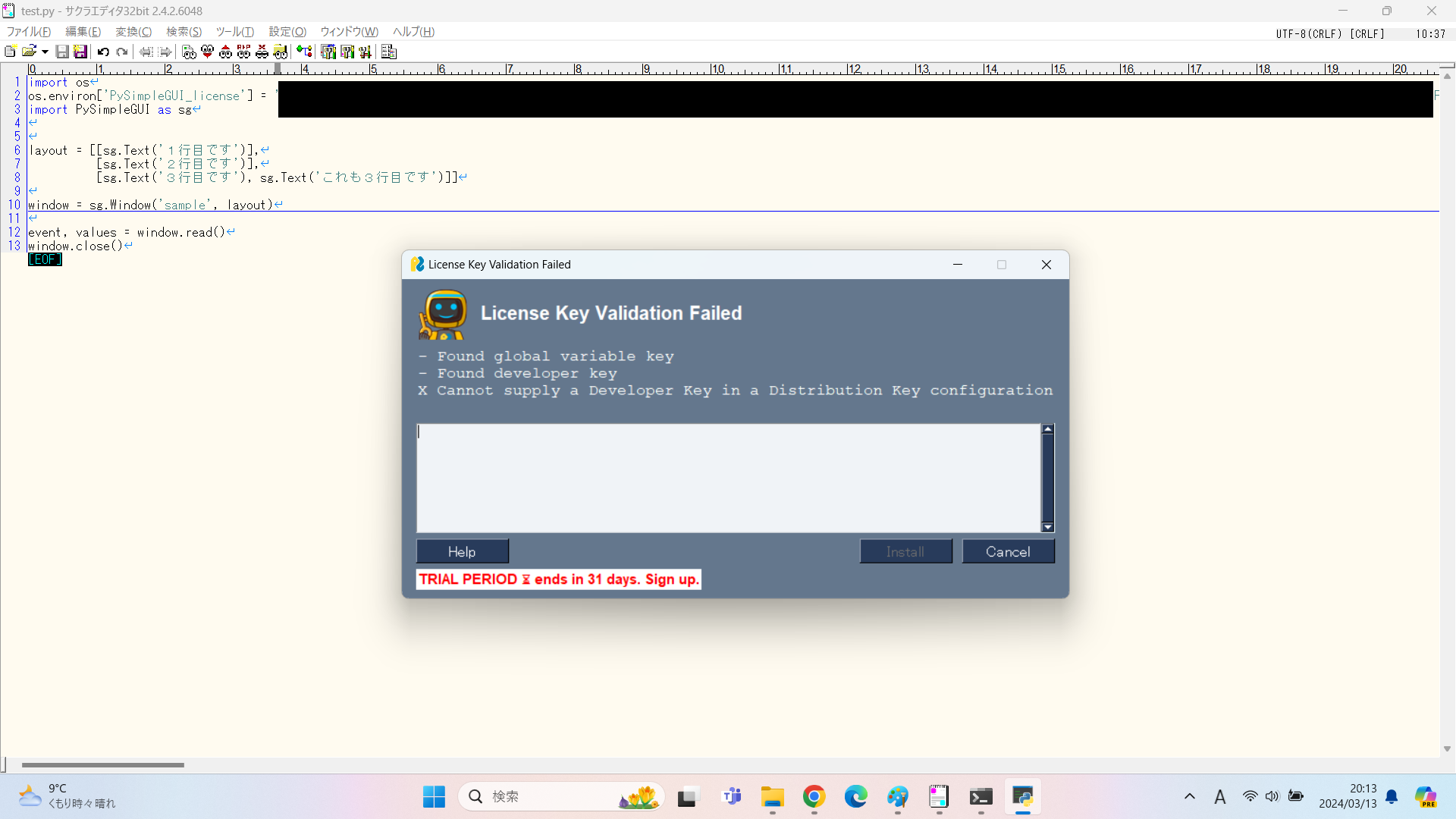The image size is (1456, 819).
Task: Open the search dialog from the toolbar
Action: pyautogui.click(x=189, y=52)
